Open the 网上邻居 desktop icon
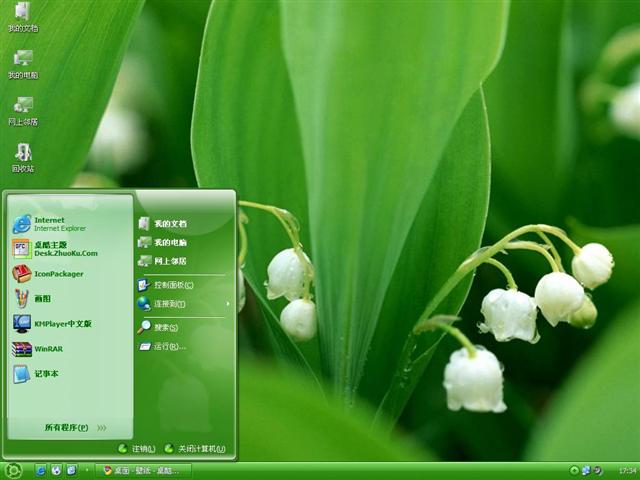Viewport: 640px width, 480px height. pos(23,111)
